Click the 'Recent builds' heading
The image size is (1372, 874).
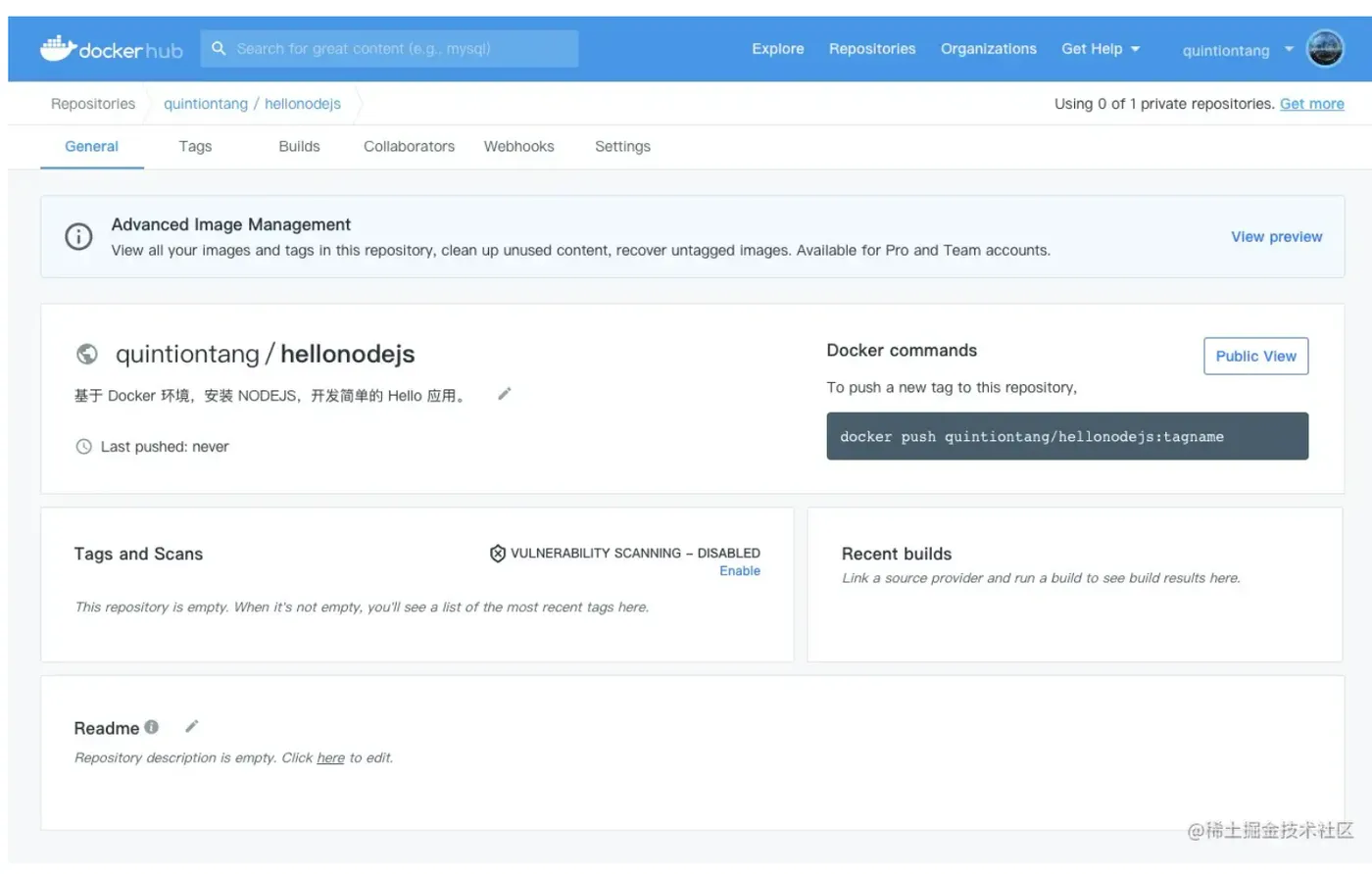897,554
